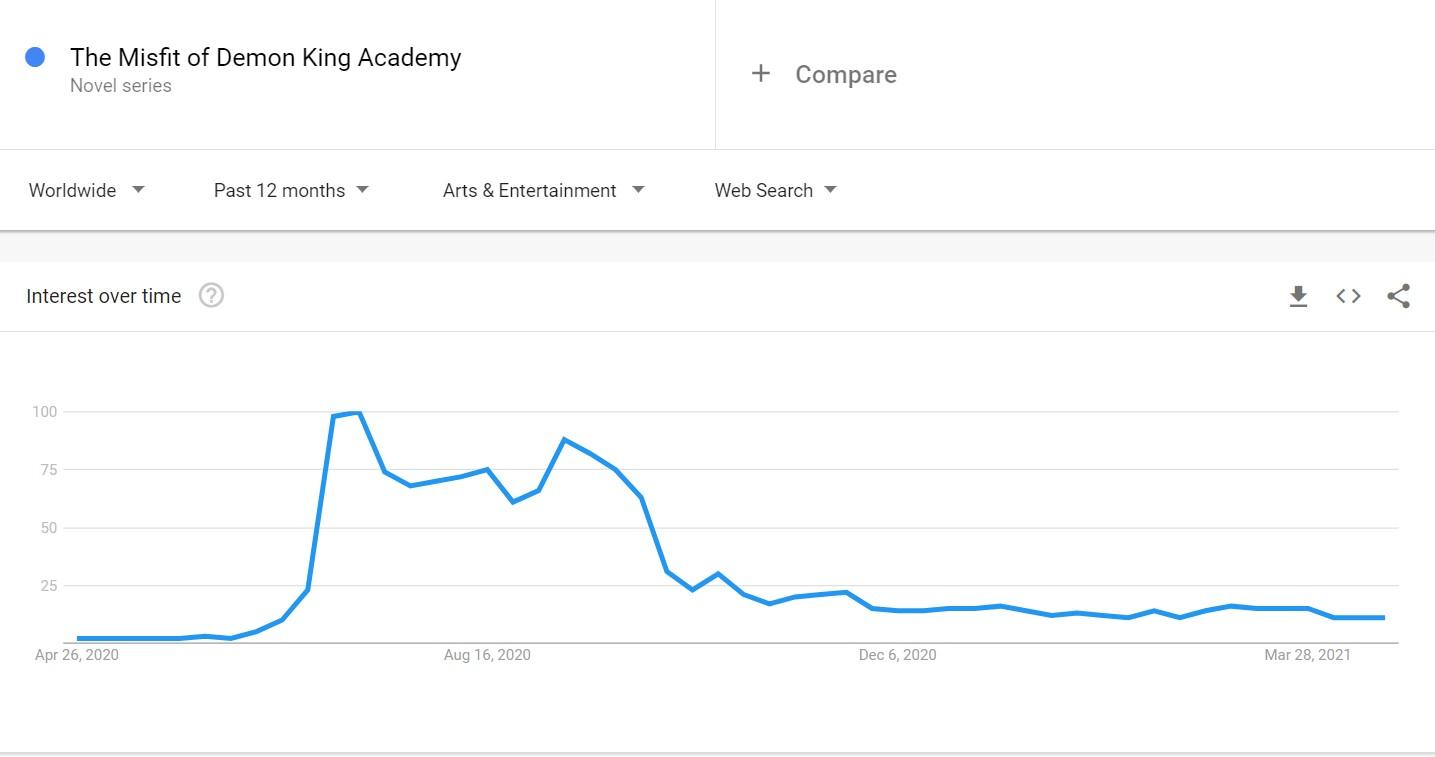The height and width of the screenshot is (757, 1435).
Task: Click the Mar 28, 2021 axis label
Action: 1307,655
